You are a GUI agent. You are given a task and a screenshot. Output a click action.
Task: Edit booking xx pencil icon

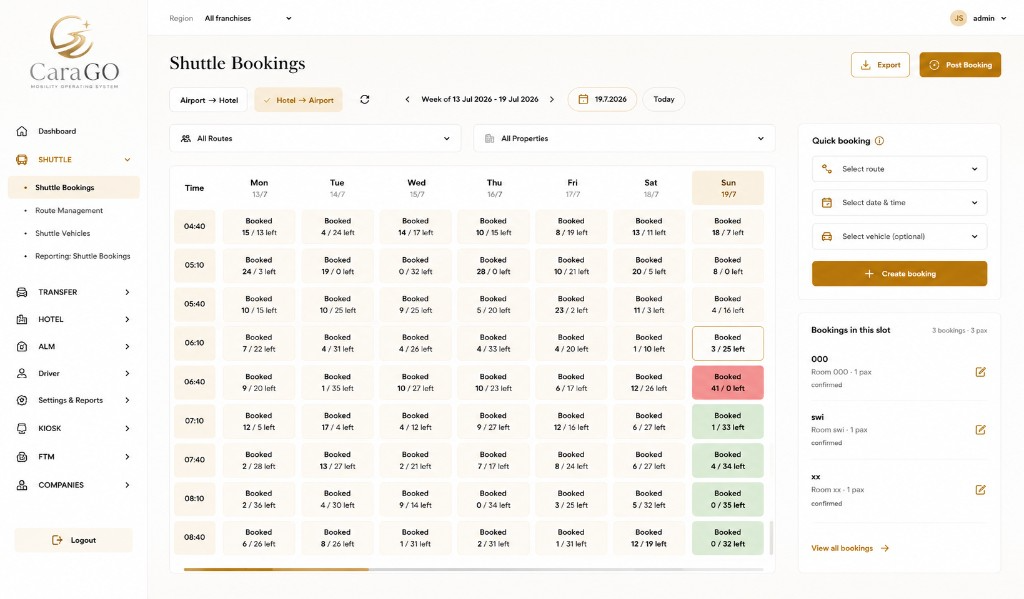pos(980,490)
